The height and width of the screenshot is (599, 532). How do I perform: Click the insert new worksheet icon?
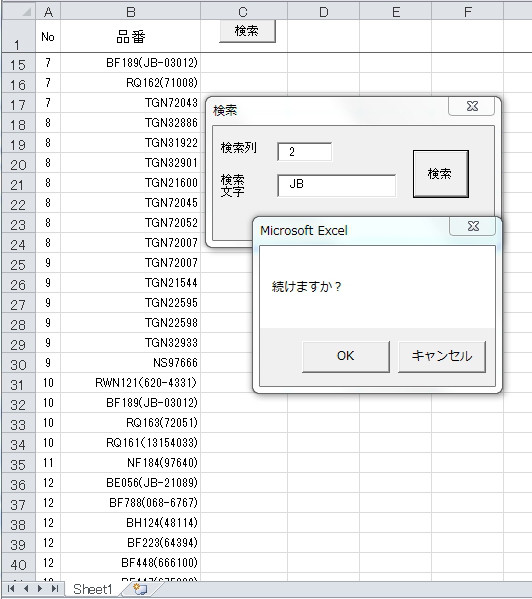pos(140,589)
